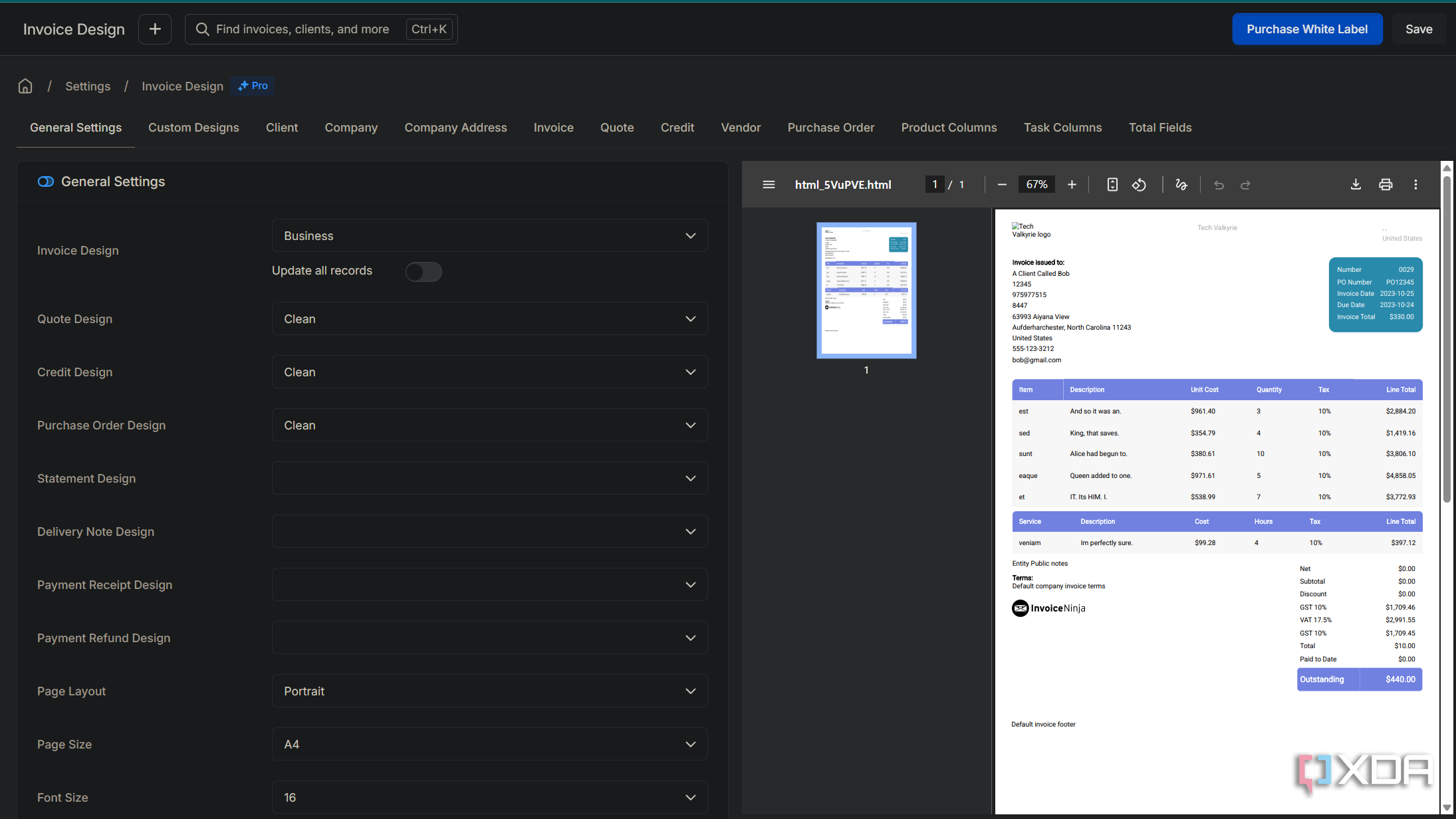The height and width of the screenshot is (819, 1456).
Task: Toggle Update all records switch
Action: [424, 271]
